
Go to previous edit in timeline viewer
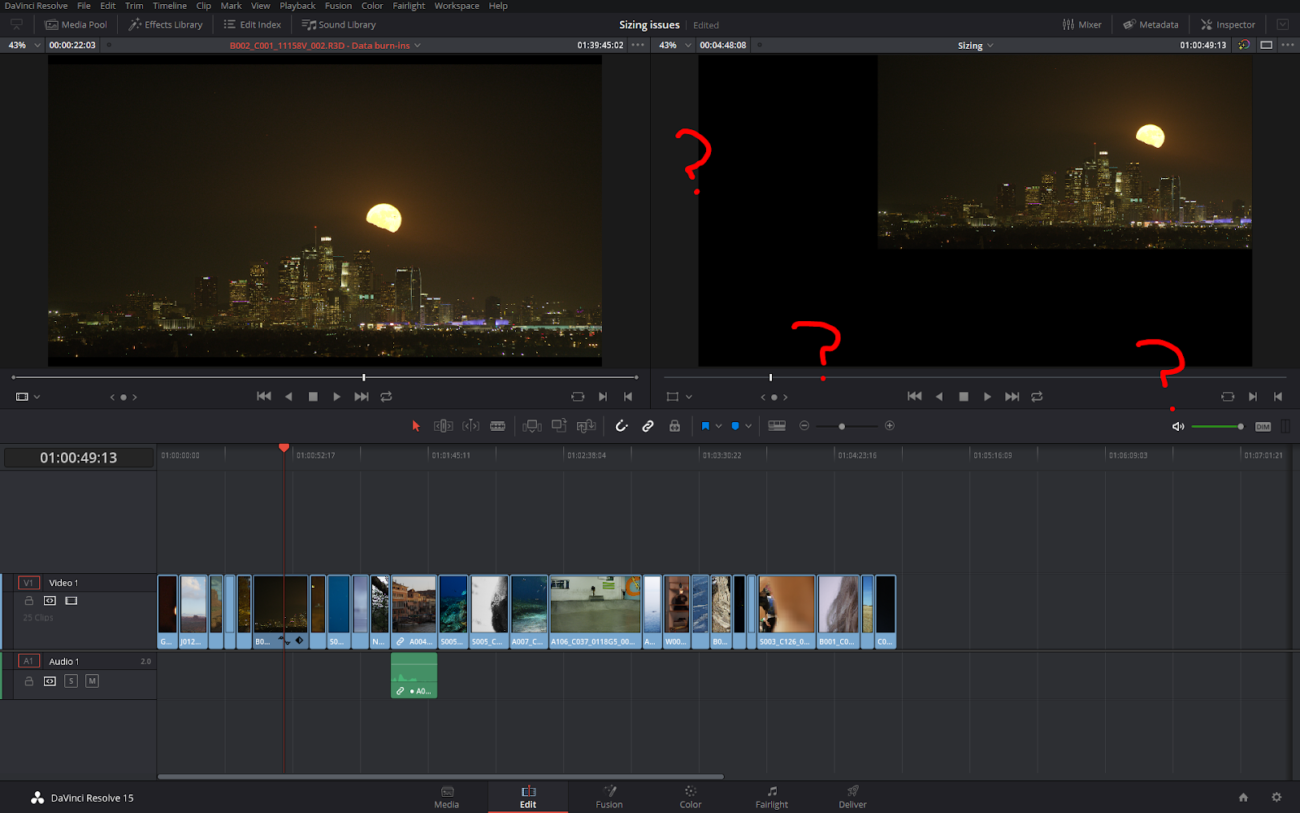coord(914,397)
